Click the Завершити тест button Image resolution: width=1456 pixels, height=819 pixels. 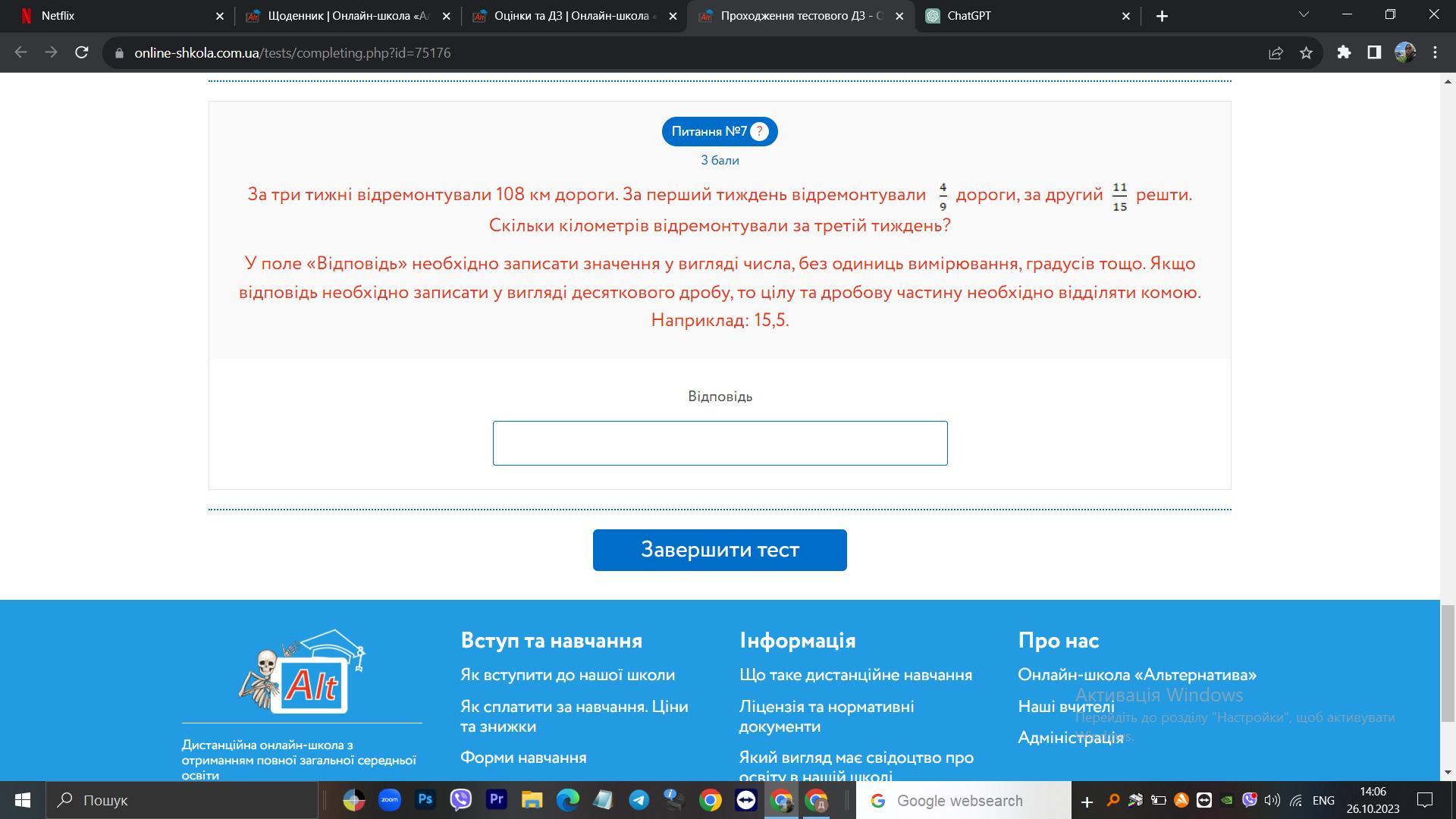[719, 550]
